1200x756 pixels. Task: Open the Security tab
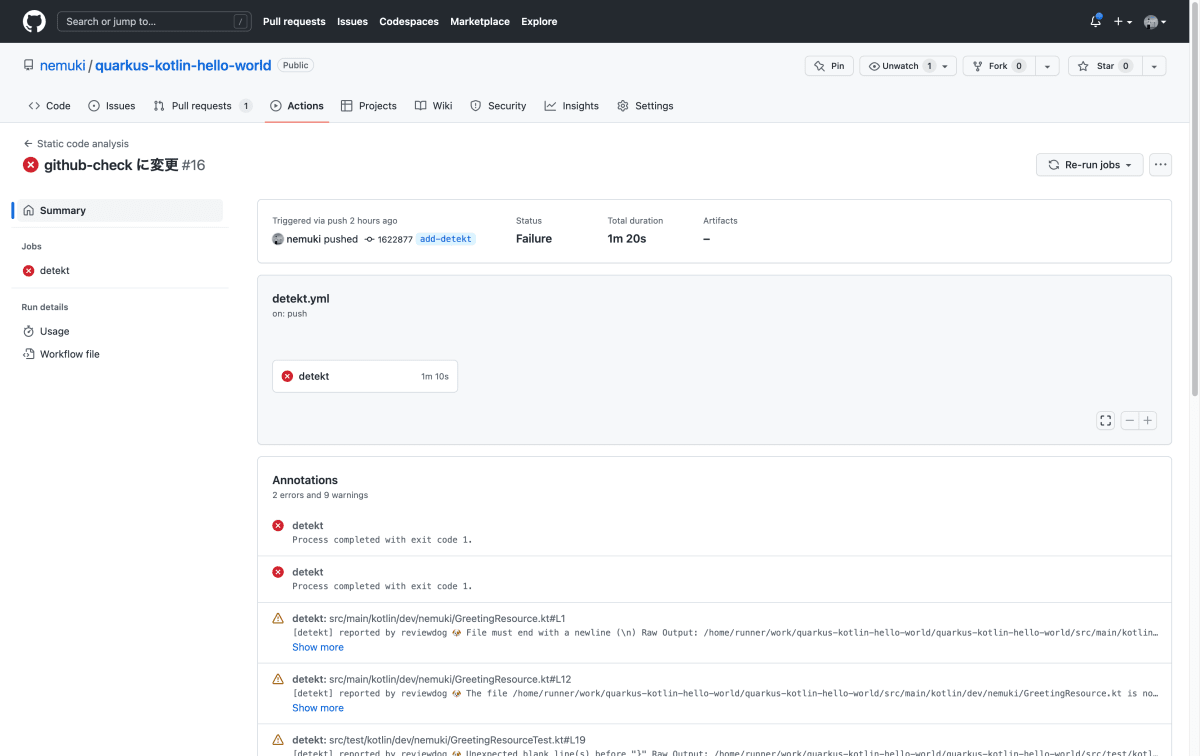(498, 106)
